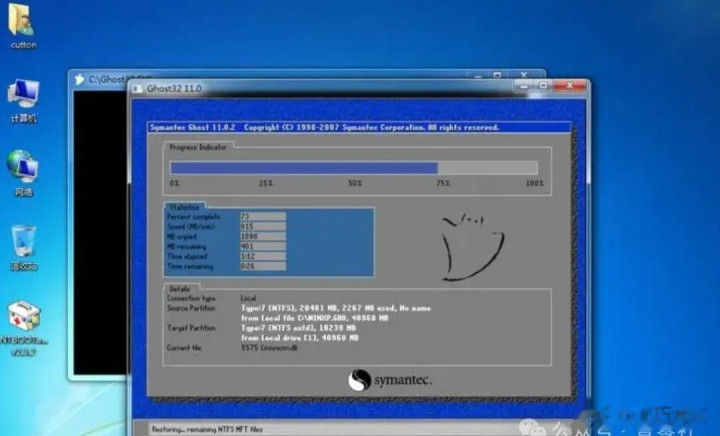Viewport: 720px width, 436px height.
Task: Click the Ghost32 11.0 title text
Action: tap(174, 89)
